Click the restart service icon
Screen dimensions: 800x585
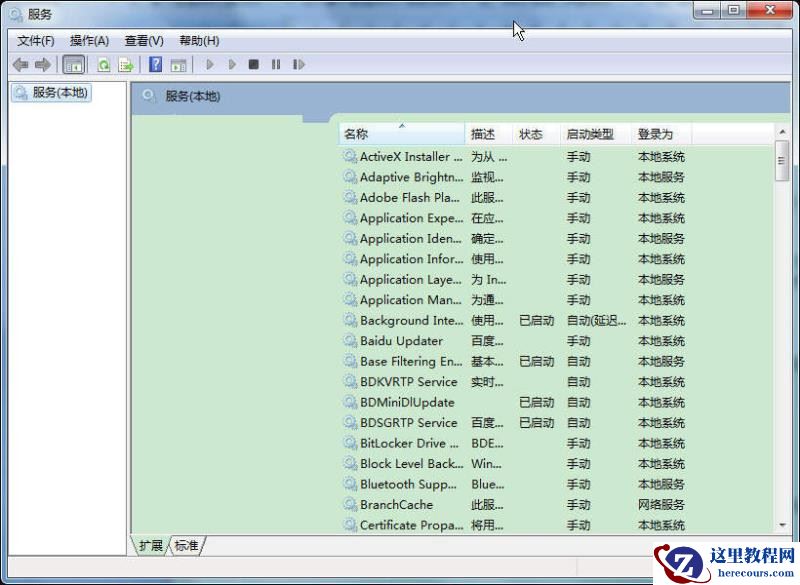pos(298,64)
